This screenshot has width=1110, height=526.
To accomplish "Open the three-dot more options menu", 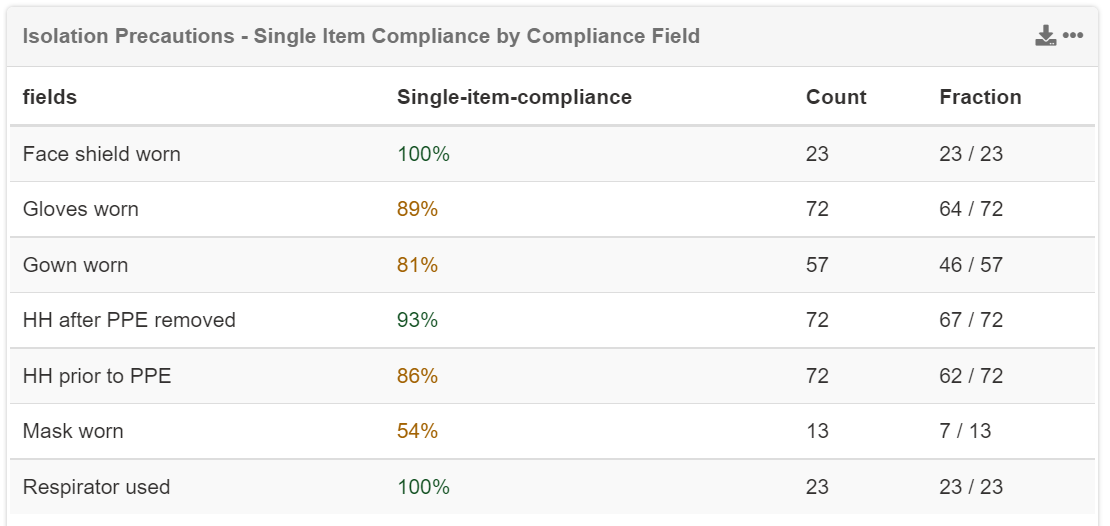I will [x=1073, y=37].
